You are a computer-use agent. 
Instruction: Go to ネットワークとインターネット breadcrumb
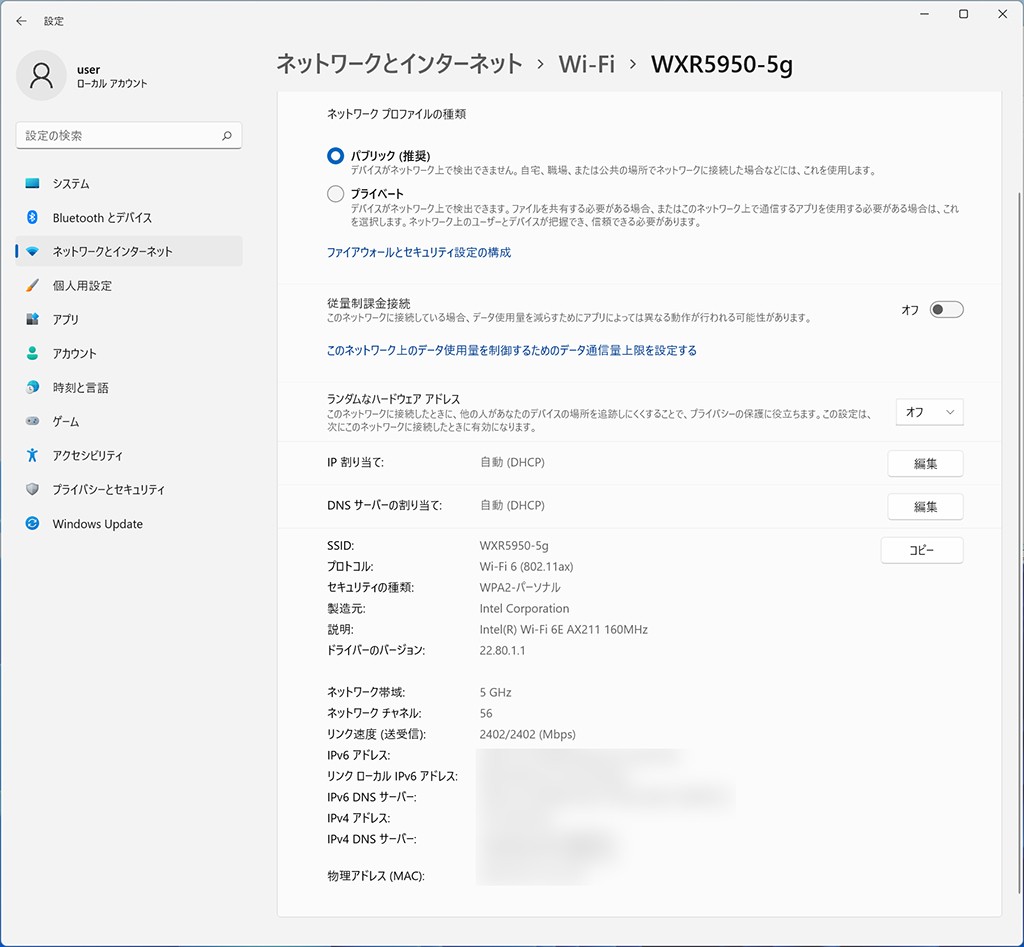(399, 64)
